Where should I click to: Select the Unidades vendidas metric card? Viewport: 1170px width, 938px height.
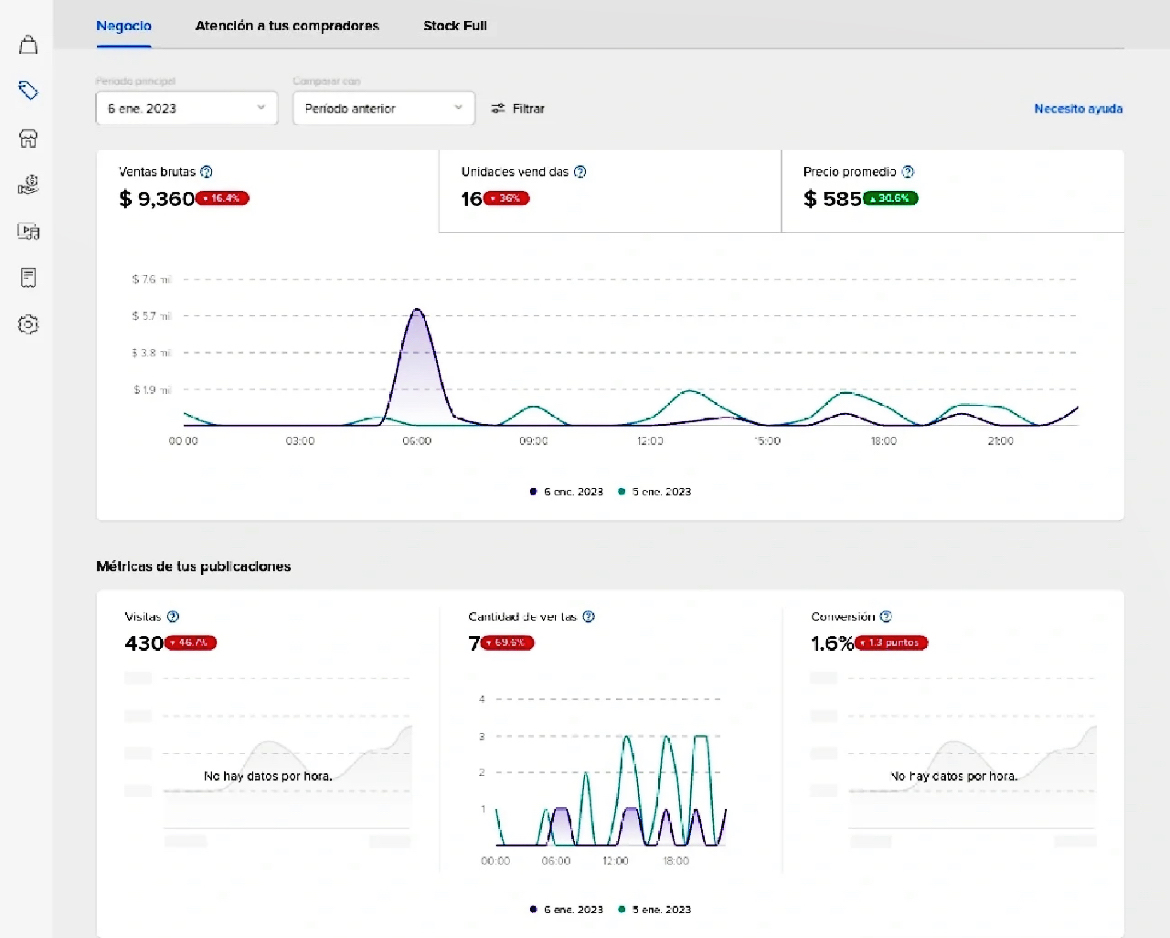point(610,191)
